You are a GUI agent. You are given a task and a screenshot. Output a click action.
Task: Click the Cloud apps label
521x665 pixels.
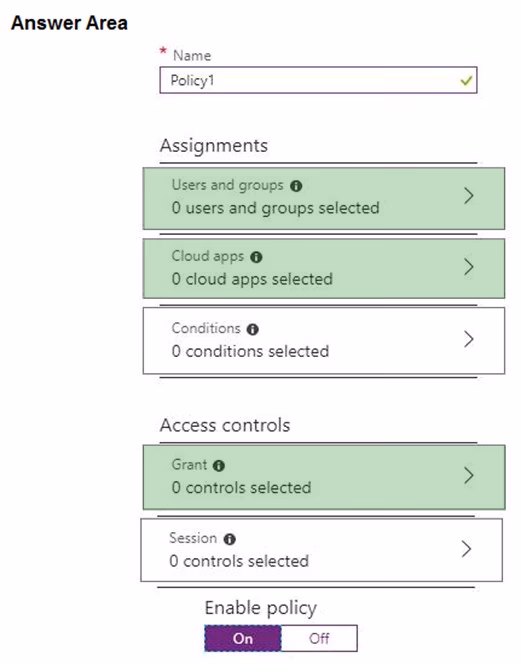pos(208,256)
